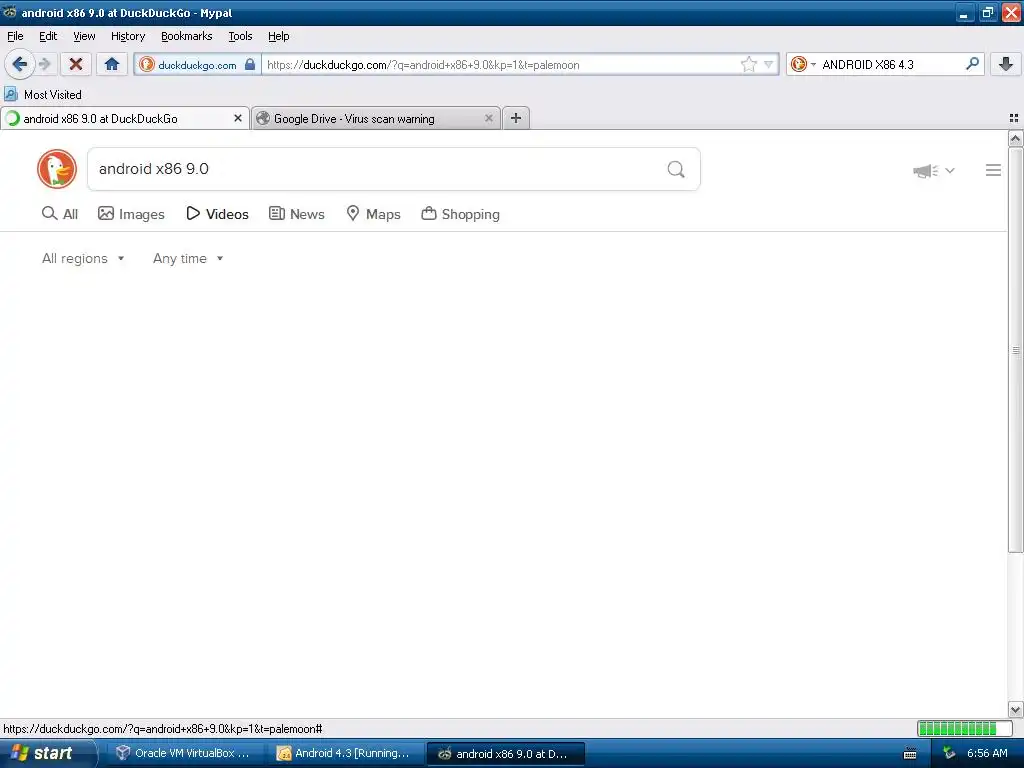Click the ANDROID X86 4.3 search field
This screenshot has height=768, width=1024.
pyautogui.click(x=891, y=65)
